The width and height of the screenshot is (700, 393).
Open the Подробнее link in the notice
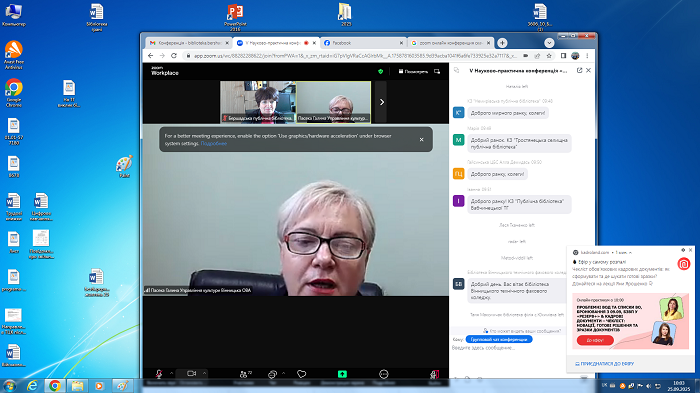tap(214, 143)
